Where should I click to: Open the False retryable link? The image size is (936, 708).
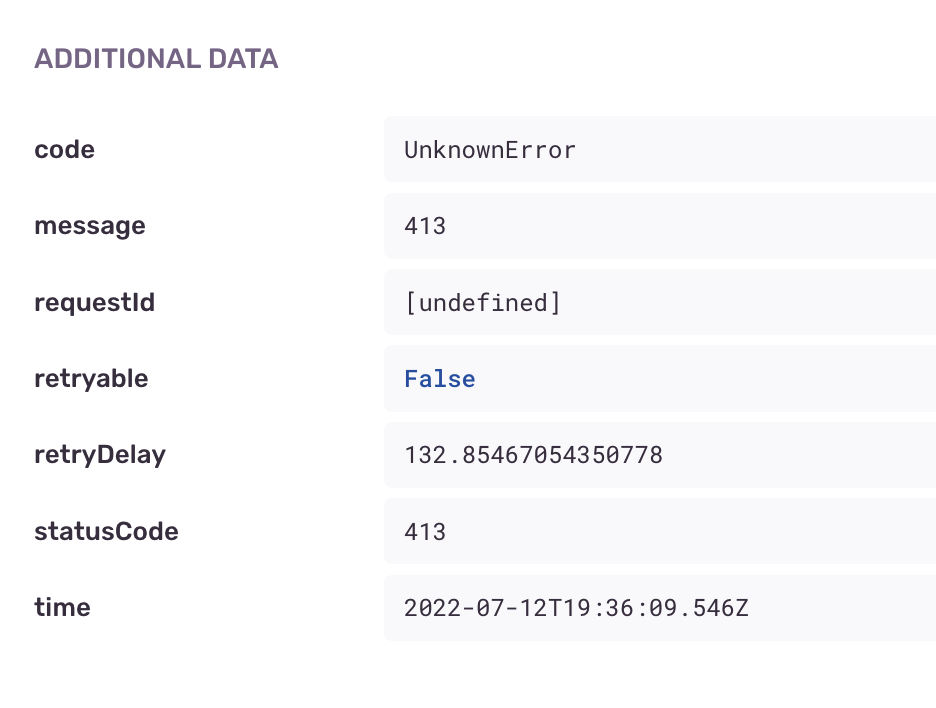439,378
